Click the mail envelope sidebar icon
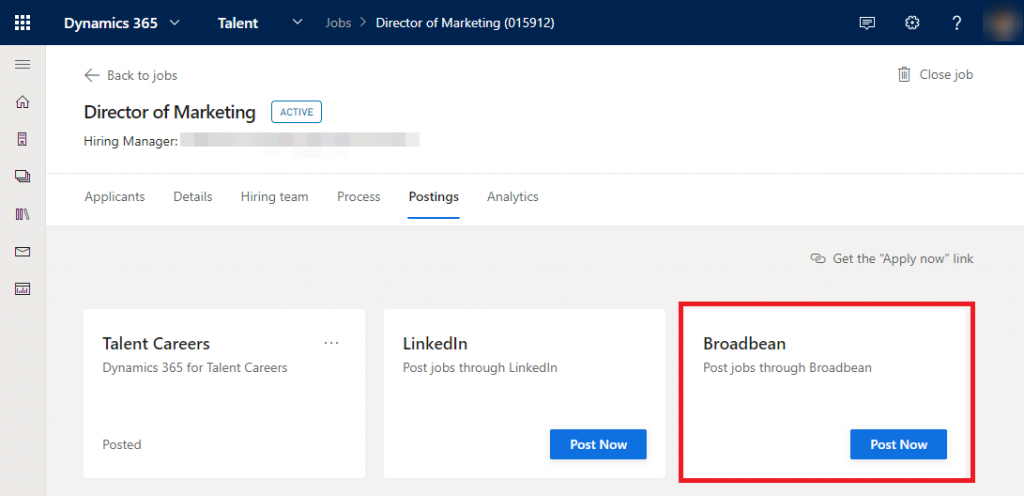The height and width of the screenshot is (496, 1024). (22, 251)
